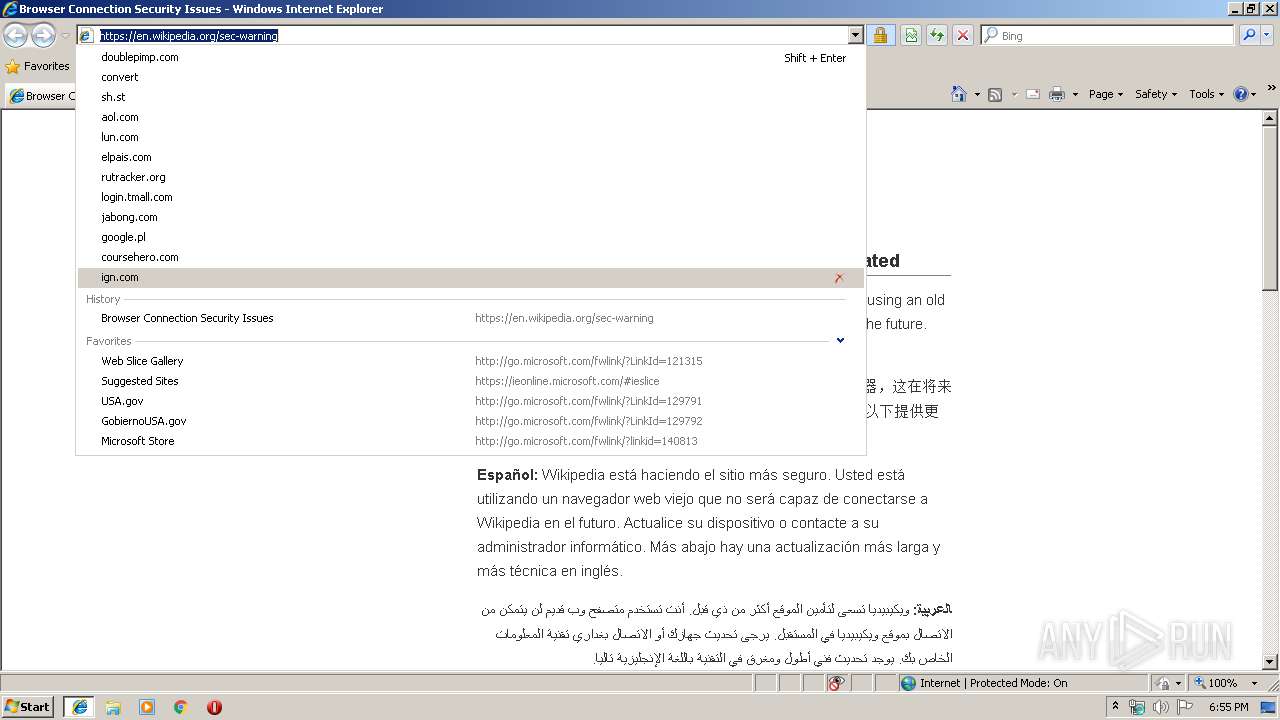Click the Back navigation button
Viewport: 1280px width, 720px height.
(x=16, y=36)
